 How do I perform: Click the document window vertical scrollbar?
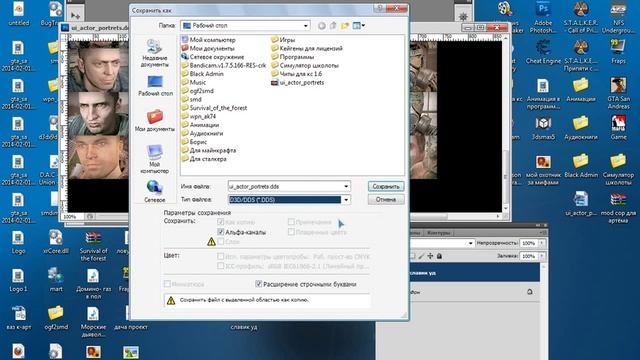[506, 124]
